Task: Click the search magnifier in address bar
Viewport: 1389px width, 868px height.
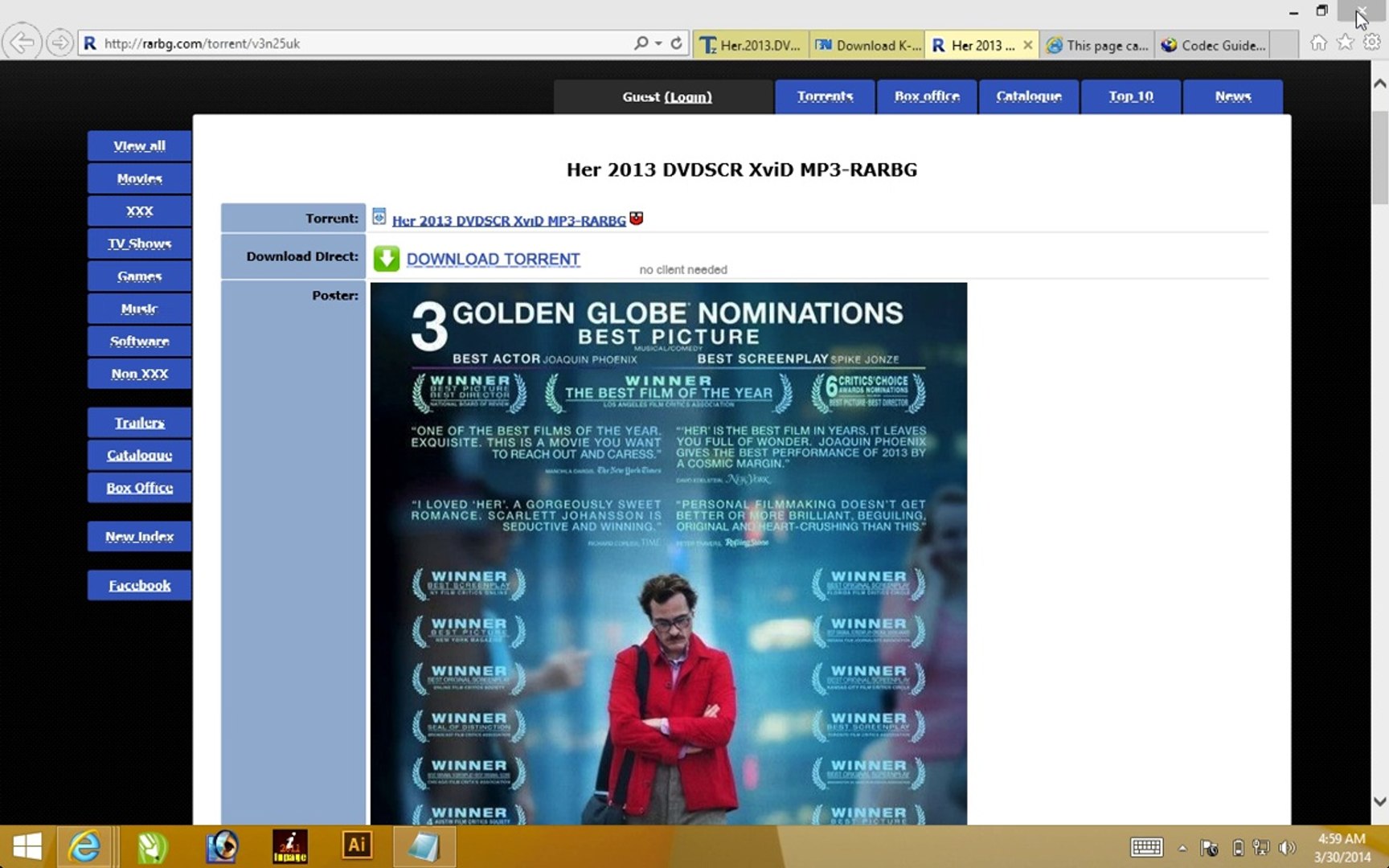Action: (641, 43)
